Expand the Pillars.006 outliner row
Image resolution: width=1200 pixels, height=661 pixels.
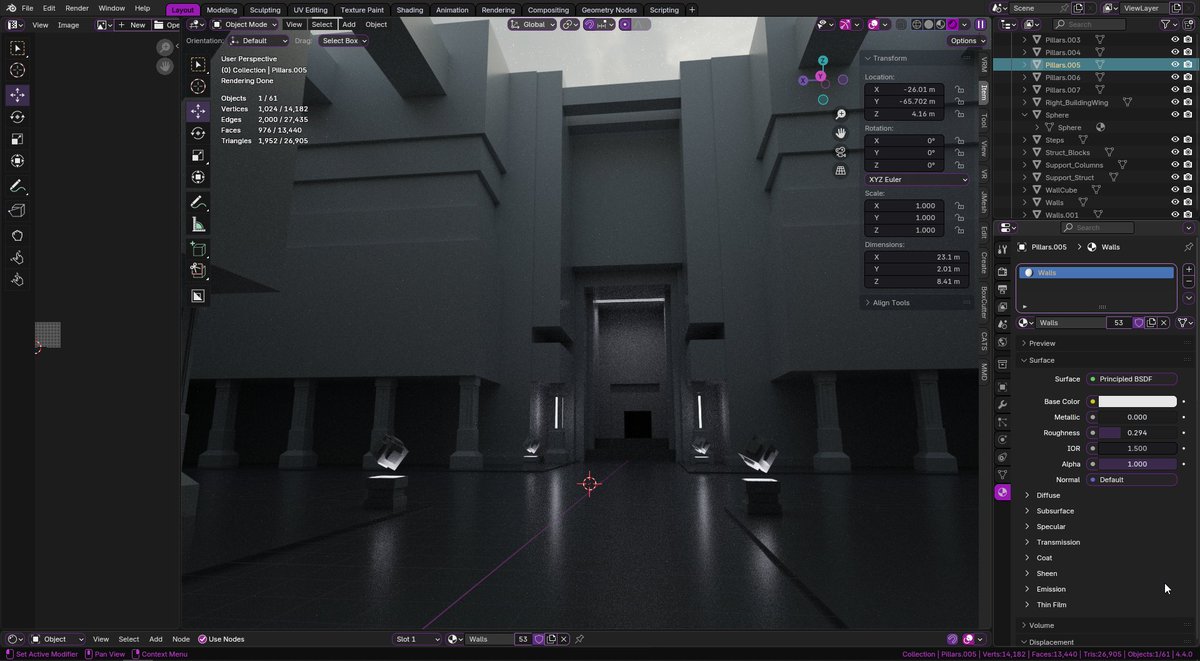(x=1024, y=77)
